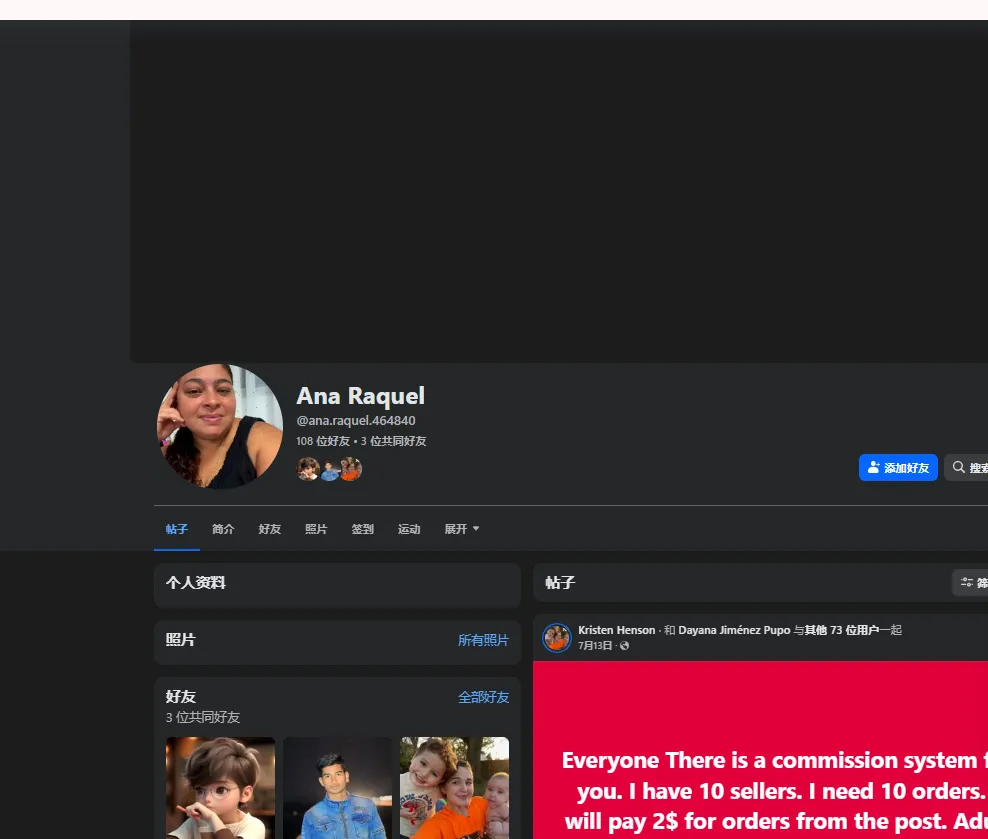Click the Ana Raquel profile name
Image resolution: width=988 pixels, height=839 pixels.
[360, 396]
